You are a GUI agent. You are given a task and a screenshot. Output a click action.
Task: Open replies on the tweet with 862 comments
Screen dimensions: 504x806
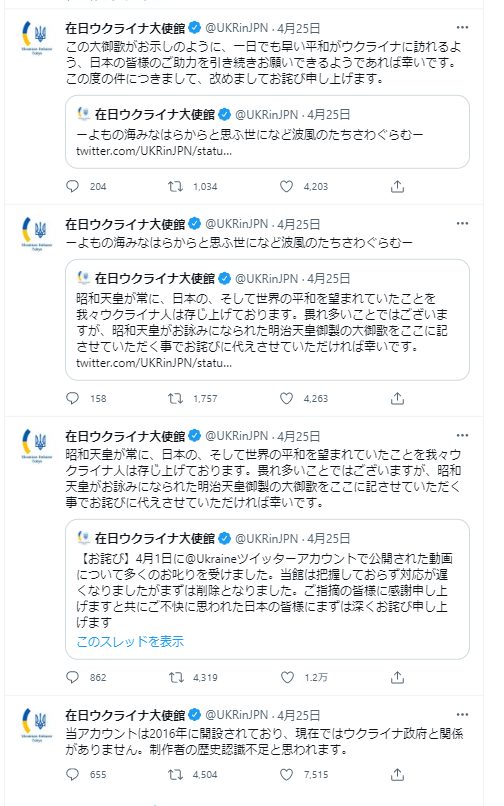(73, 677)
